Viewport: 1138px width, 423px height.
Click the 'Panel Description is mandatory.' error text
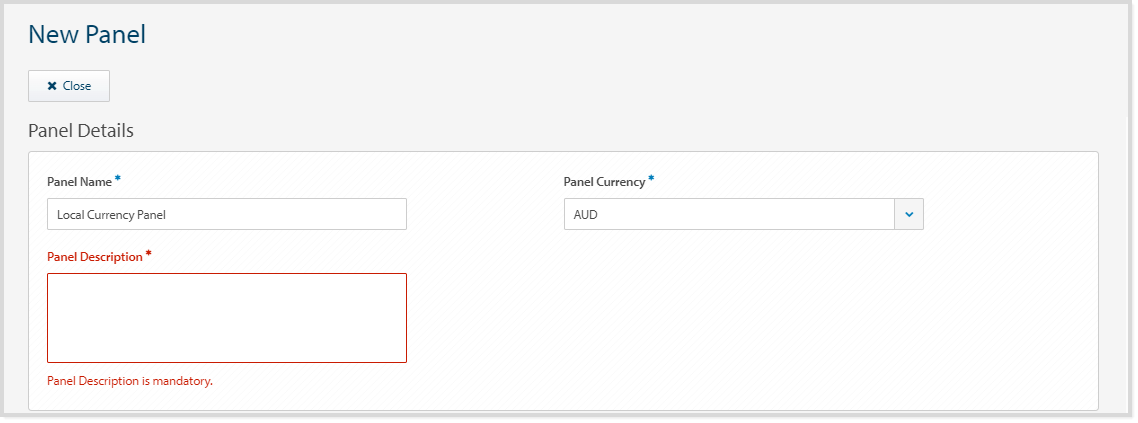(x=130, y=381)
